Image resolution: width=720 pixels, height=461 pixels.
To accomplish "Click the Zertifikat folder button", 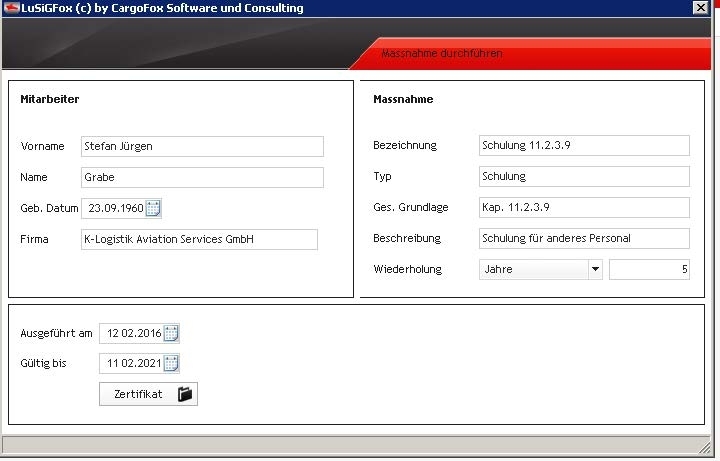I will [148, 394].
